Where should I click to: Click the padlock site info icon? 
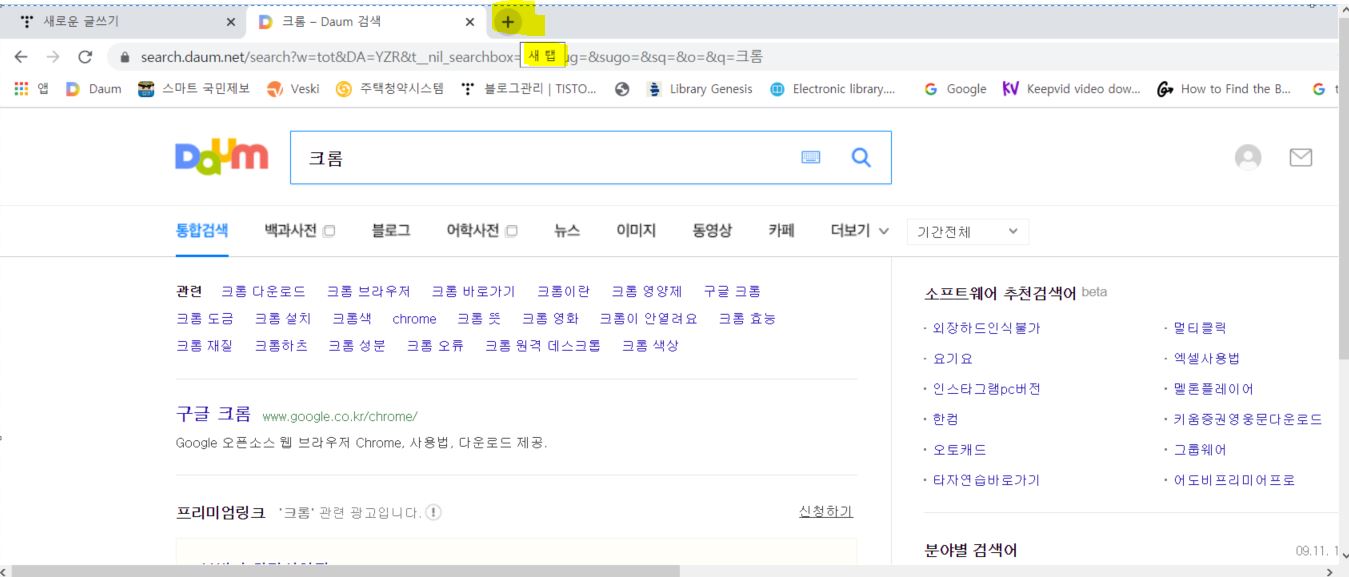125,57
